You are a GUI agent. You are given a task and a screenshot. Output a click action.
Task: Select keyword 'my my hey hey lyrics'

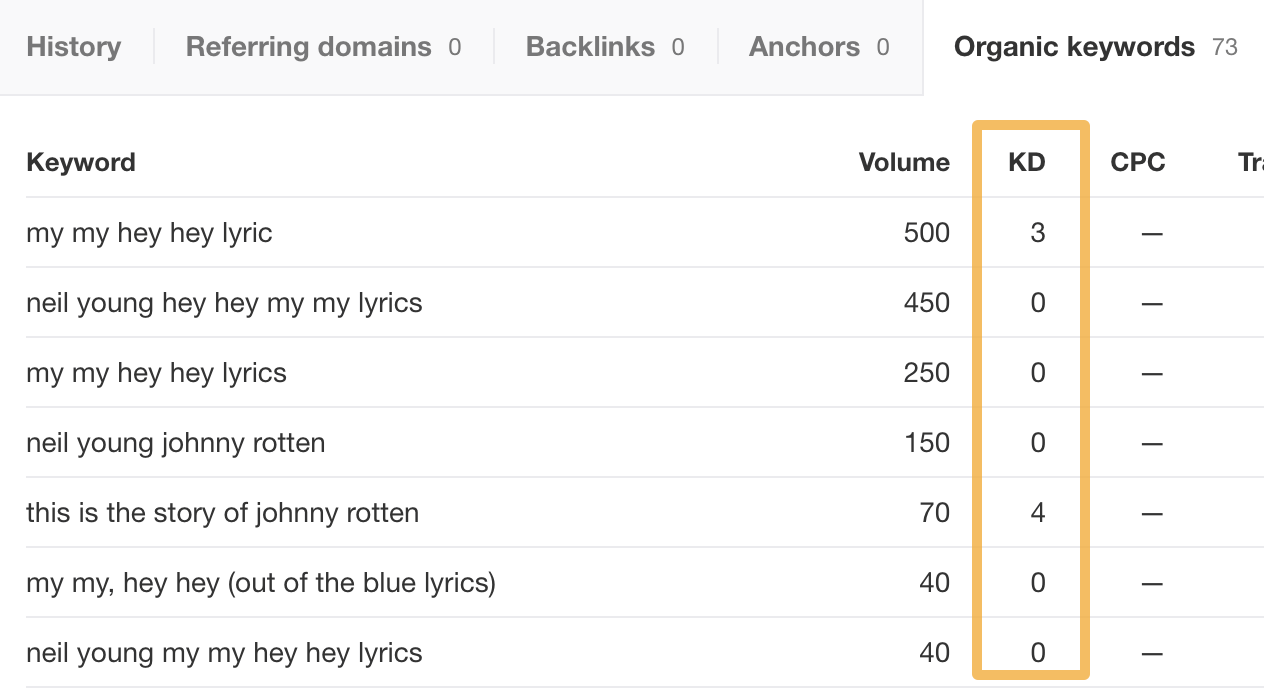tap(157, 372)
